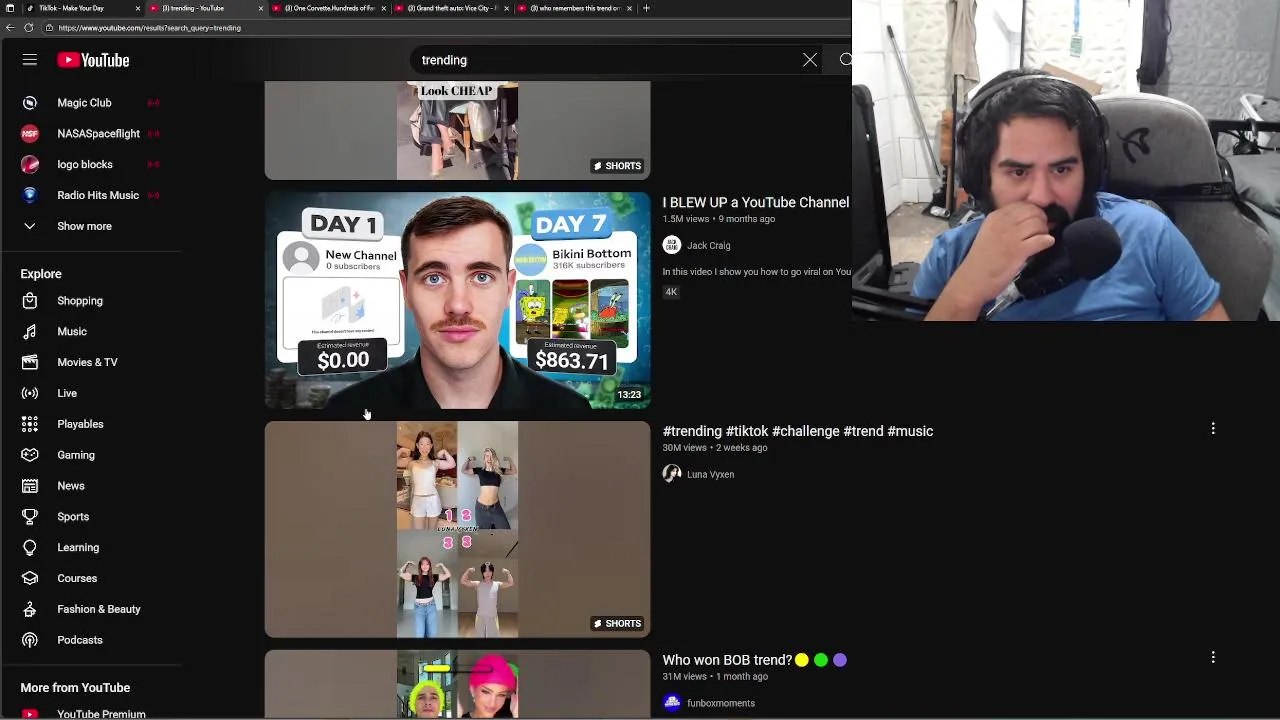The image size is (1280, 720).
Task: Open I BLEW UP a YouTube Channel title
Action: (755, 202)
